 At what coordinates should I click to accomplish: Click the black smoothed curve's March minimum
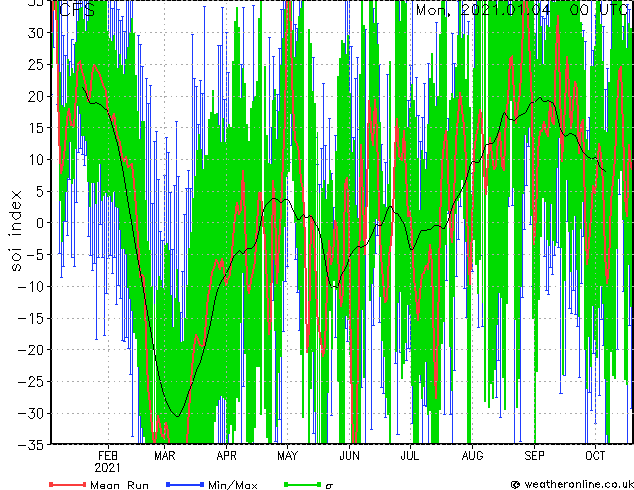tap(177, 416)
